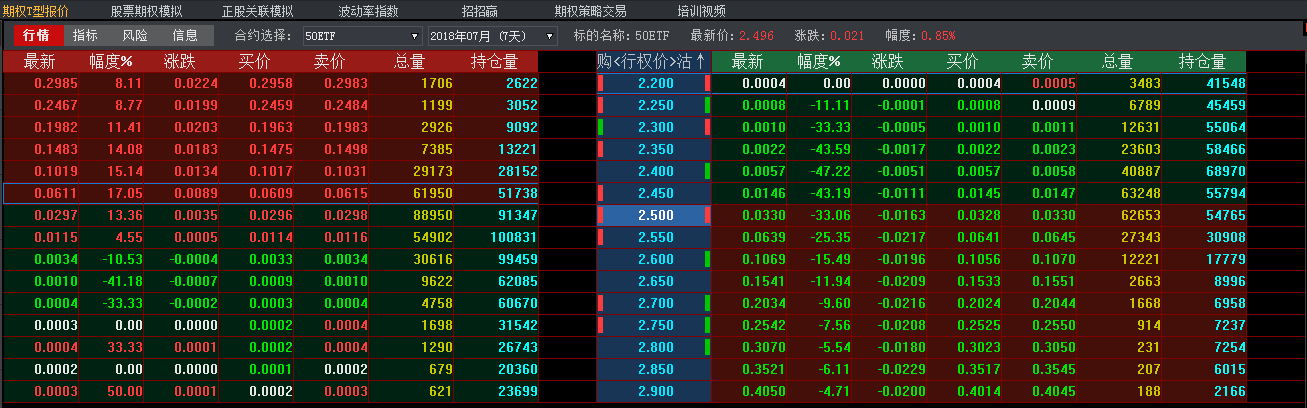The image size is (1307, 408).
Task: Click the put-side 幅度% column header
Action: pos(819,61)
